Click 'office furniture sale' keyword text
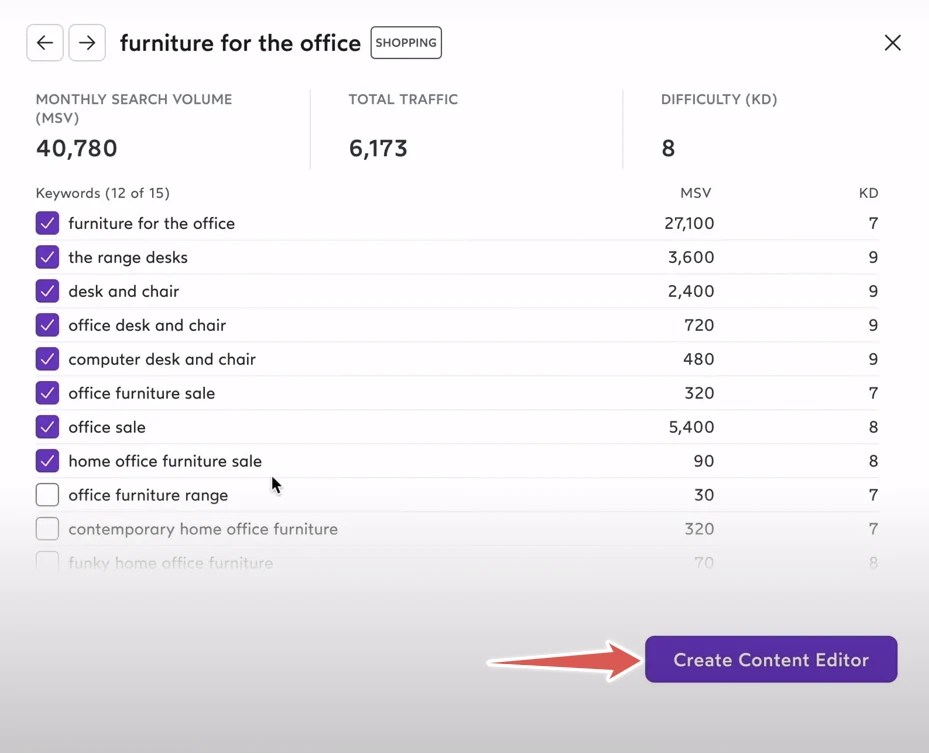Image resolution: width=929 pixels, height=753 pixels. [x=142, y=393]
